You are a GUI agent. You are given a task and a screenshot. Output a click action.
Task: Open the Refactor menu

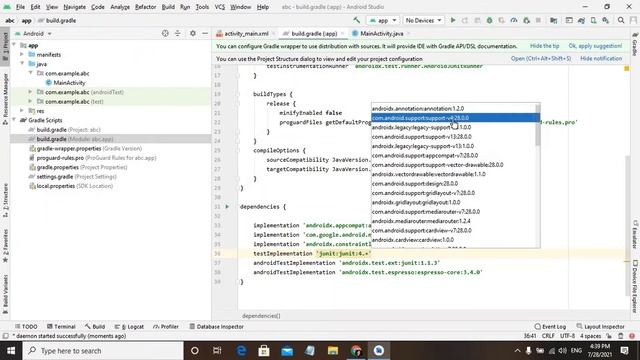[x=145, y=7]
